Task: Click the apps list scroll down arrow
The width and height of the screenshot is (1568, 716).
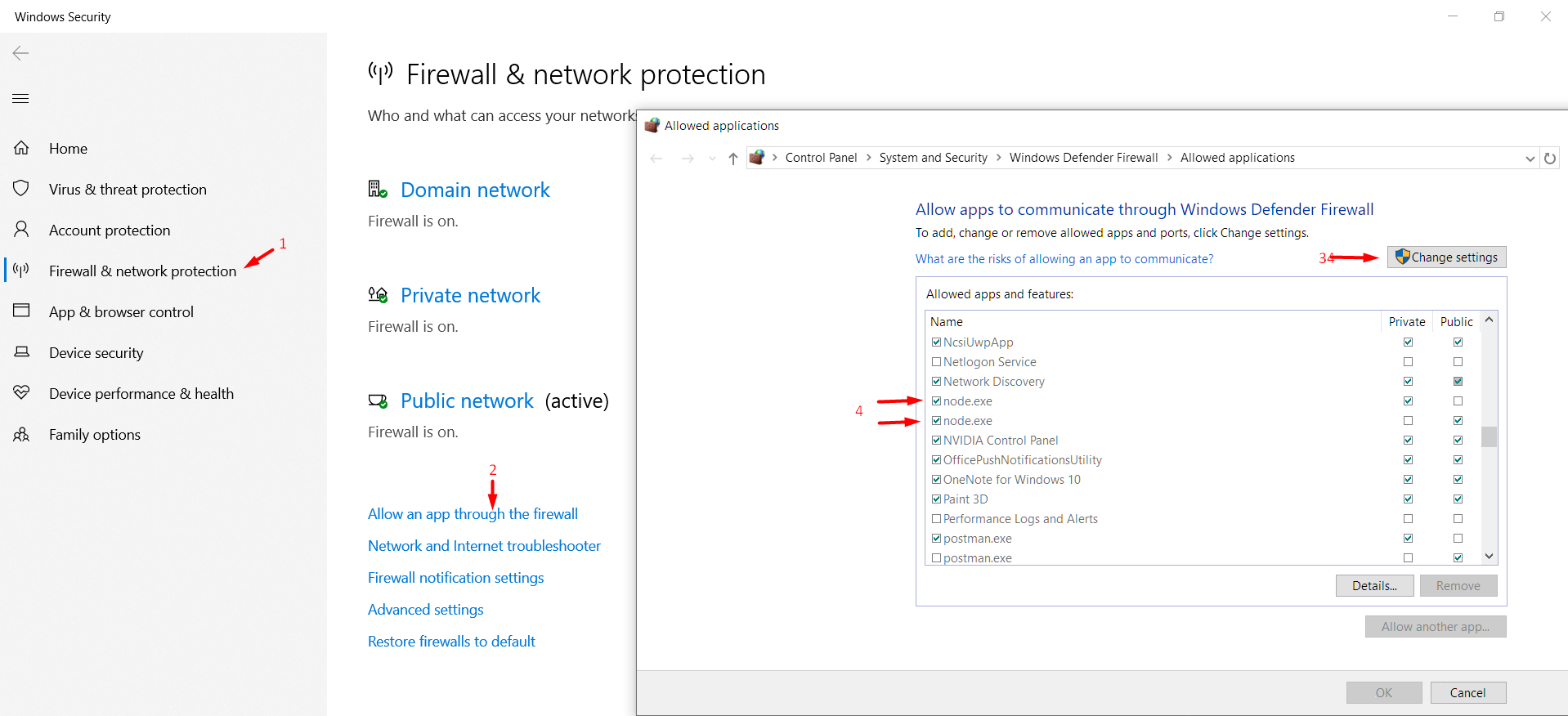Action: coord(1489,557)
